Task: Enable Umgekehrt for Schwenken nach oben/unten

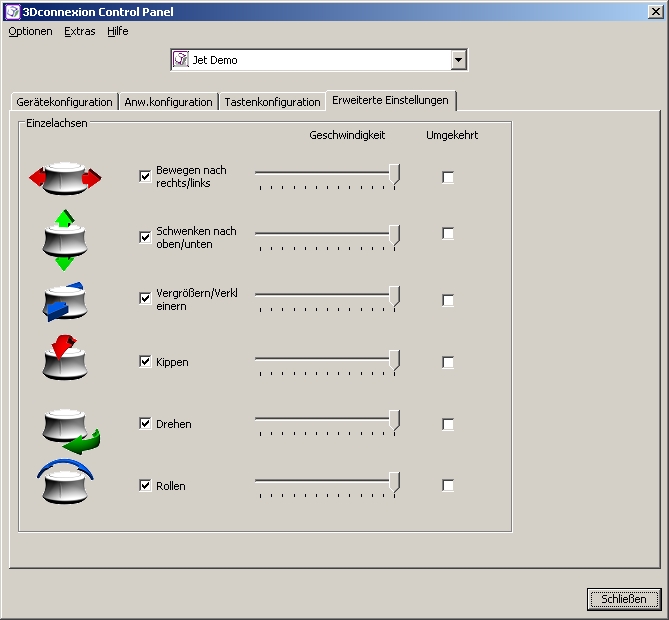Action: click(x=448, y=233)
